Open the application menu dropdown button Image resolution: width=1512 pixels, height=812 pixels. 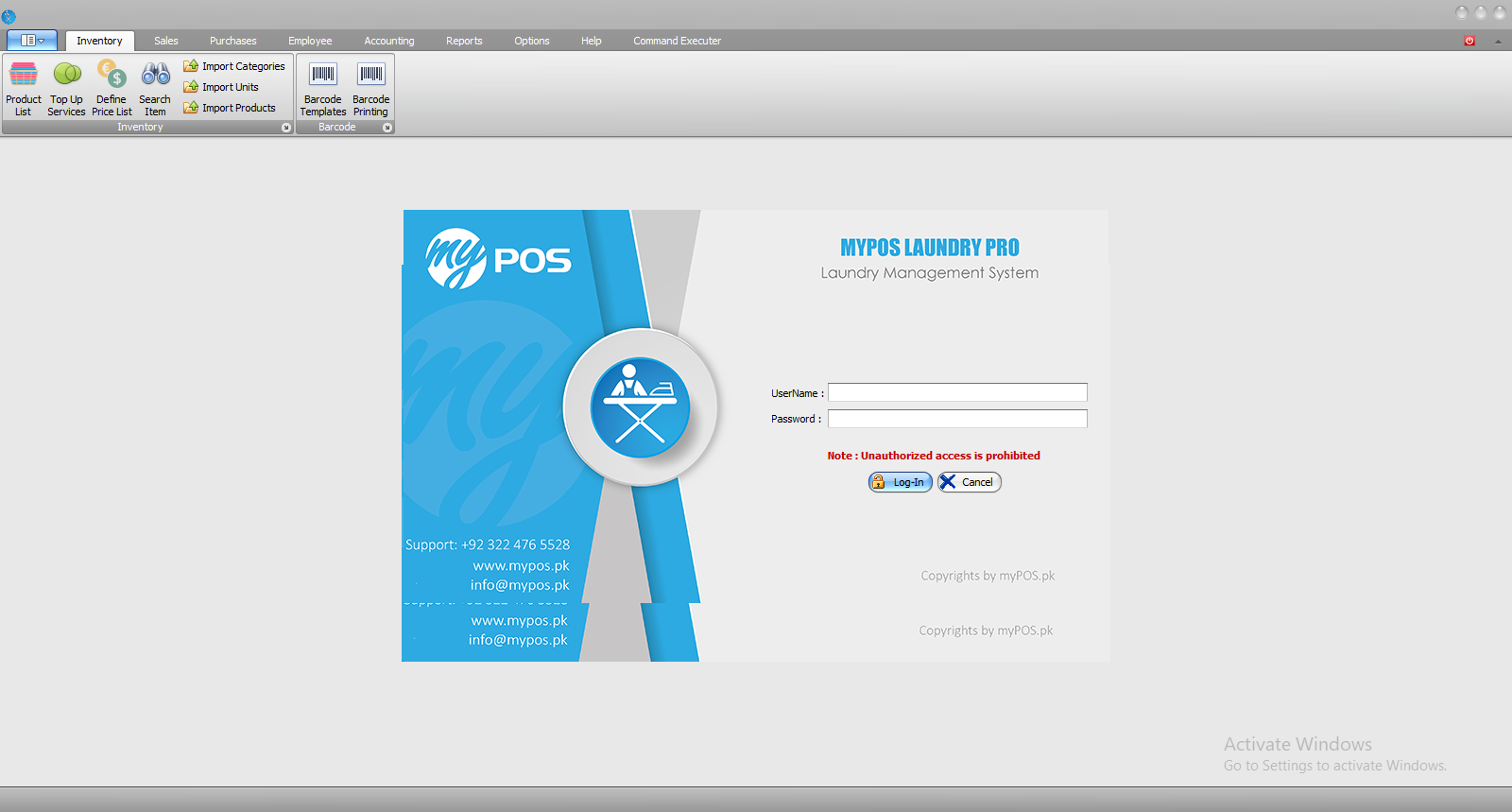click(x=32, y=41)
